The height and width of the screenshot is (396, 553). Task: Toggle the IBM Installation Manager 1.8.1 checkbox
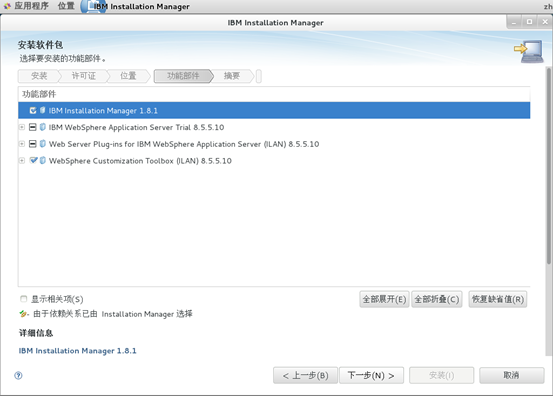coord(33,110)
